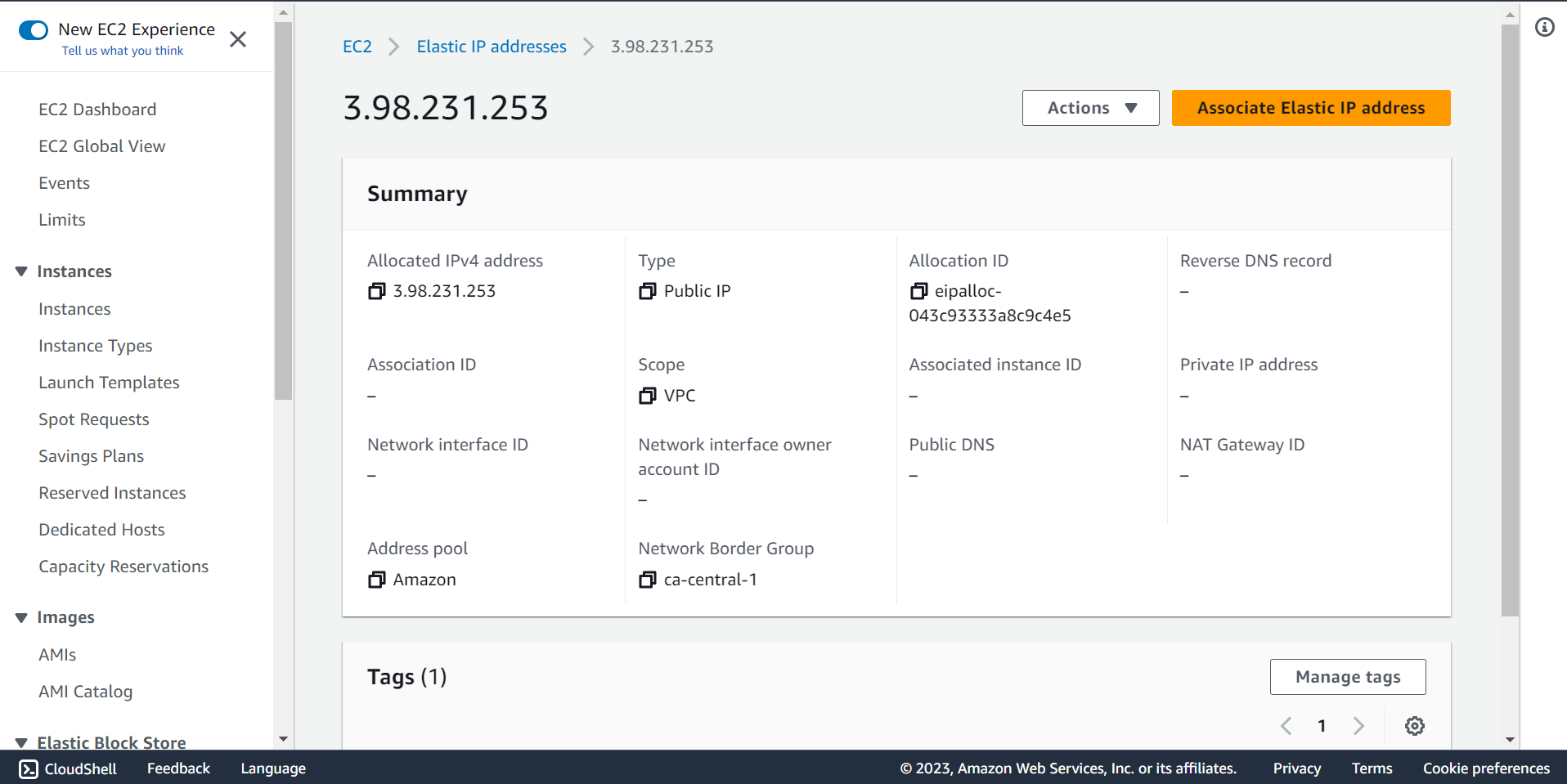Image resolution: width=1567 pixels, height=784 pixels.
Task: Click the Tags (1) heading
Action: [x=406, y=677]
